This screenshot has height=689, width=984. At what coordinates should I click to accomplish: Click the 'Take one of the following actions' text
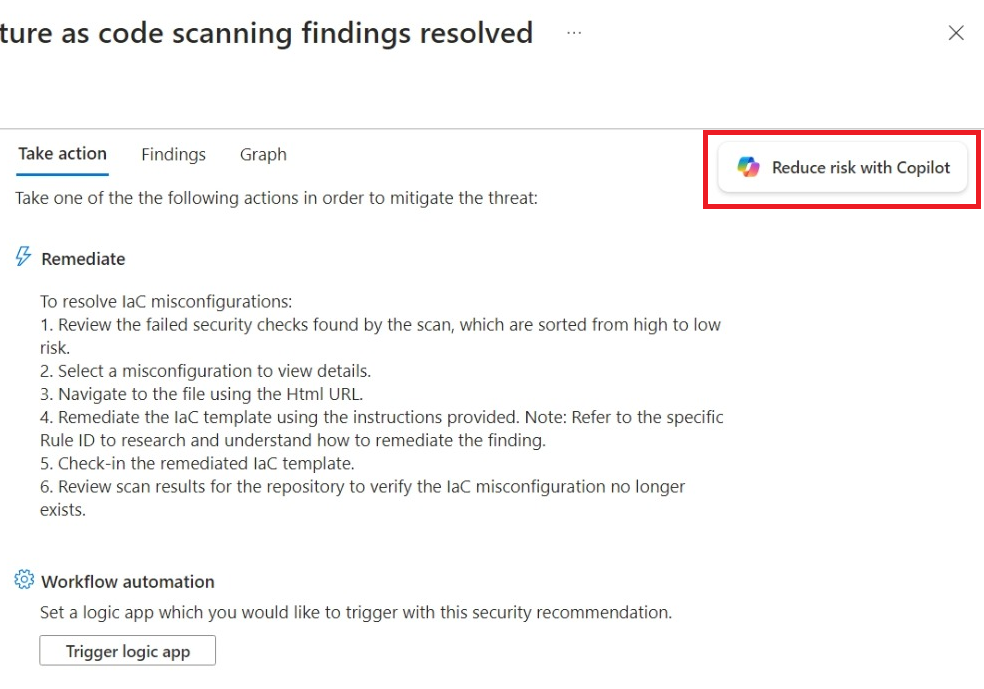(x=276, y=198)
